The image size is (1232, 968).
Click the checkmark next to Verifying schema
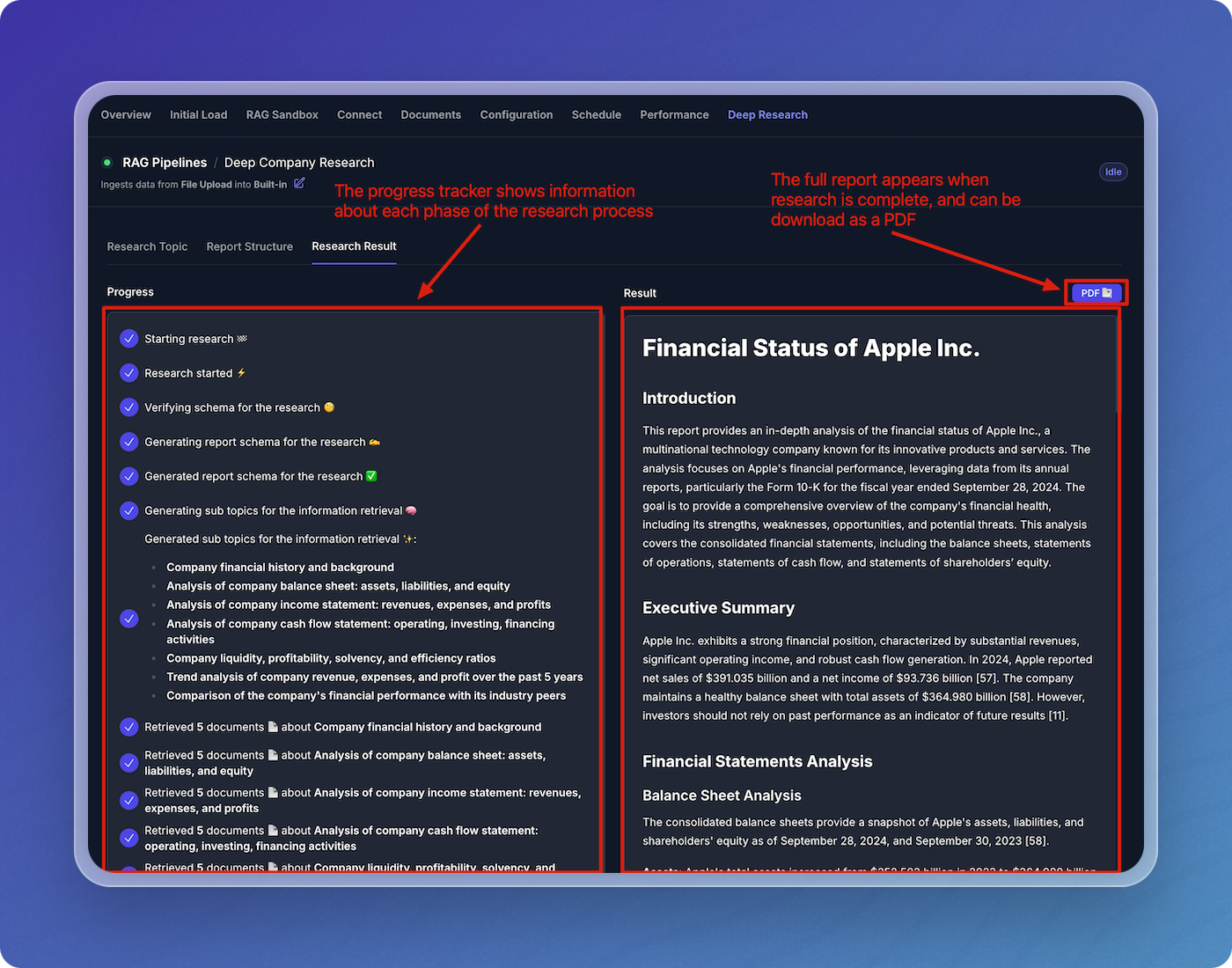pos(129,407)
